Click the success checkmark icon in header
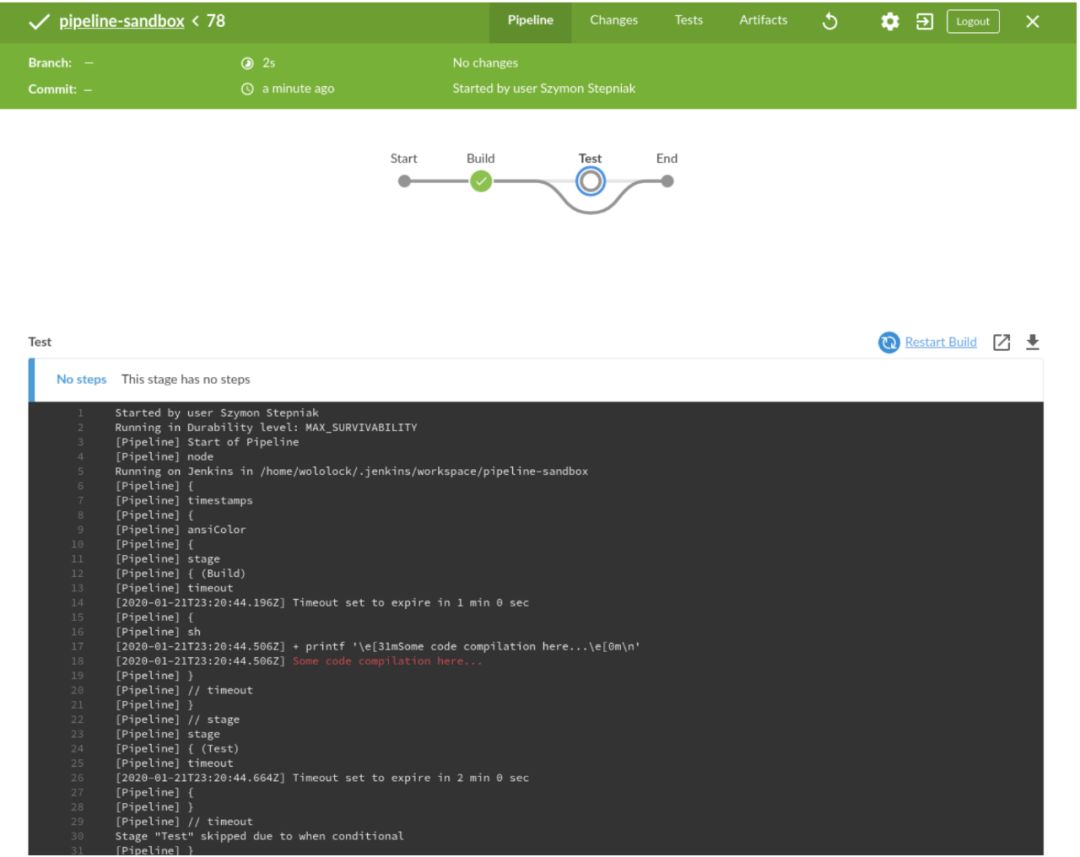 coord(39,22)
